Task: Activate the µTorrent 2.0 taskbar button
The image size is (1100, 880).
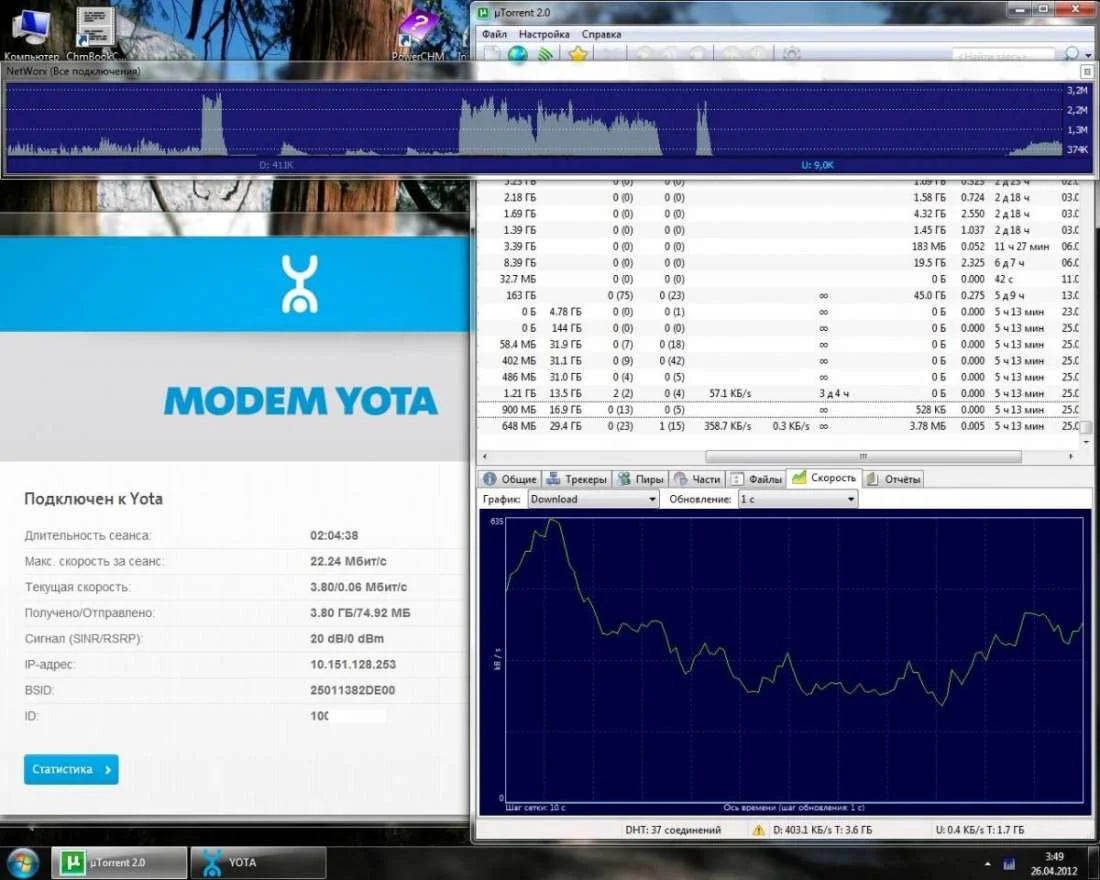Action: 119,862
